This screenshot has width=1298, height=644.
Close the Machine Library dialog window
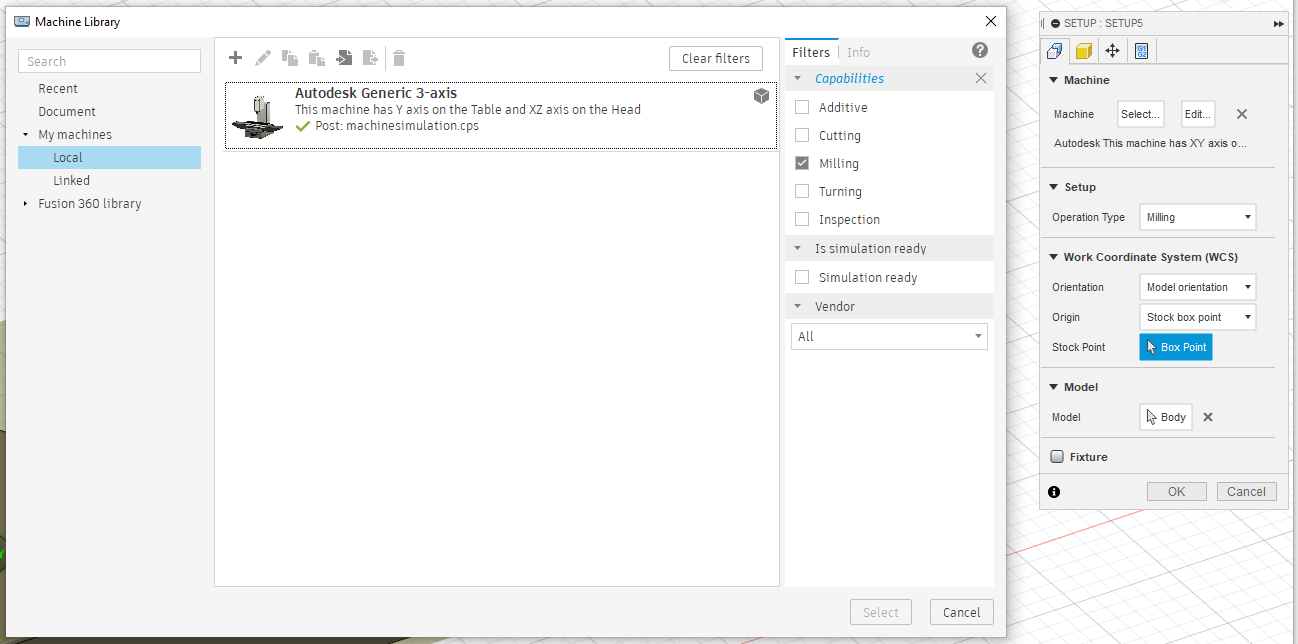991,21
